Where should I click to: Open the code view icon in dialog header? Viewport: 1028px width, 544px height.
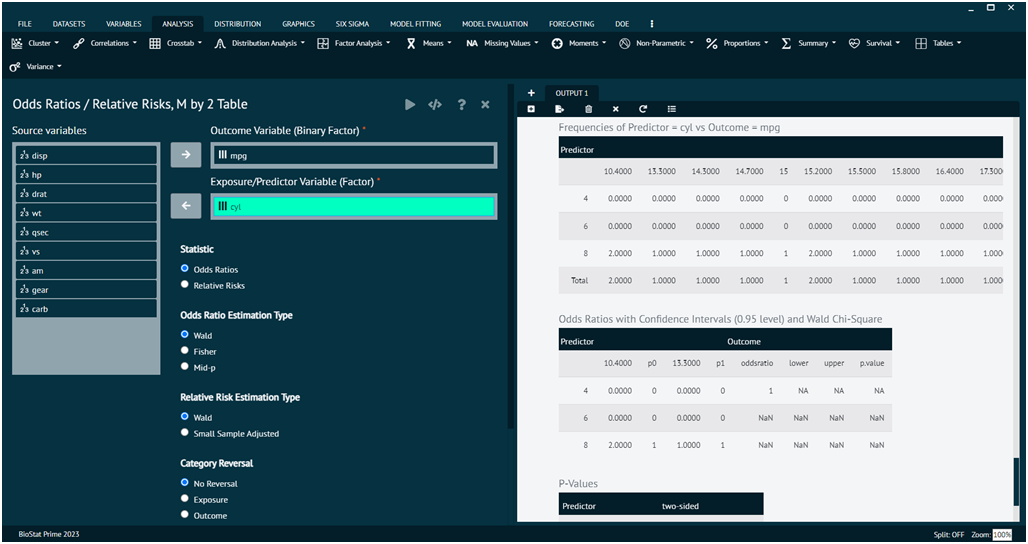(x=435, y=104)
